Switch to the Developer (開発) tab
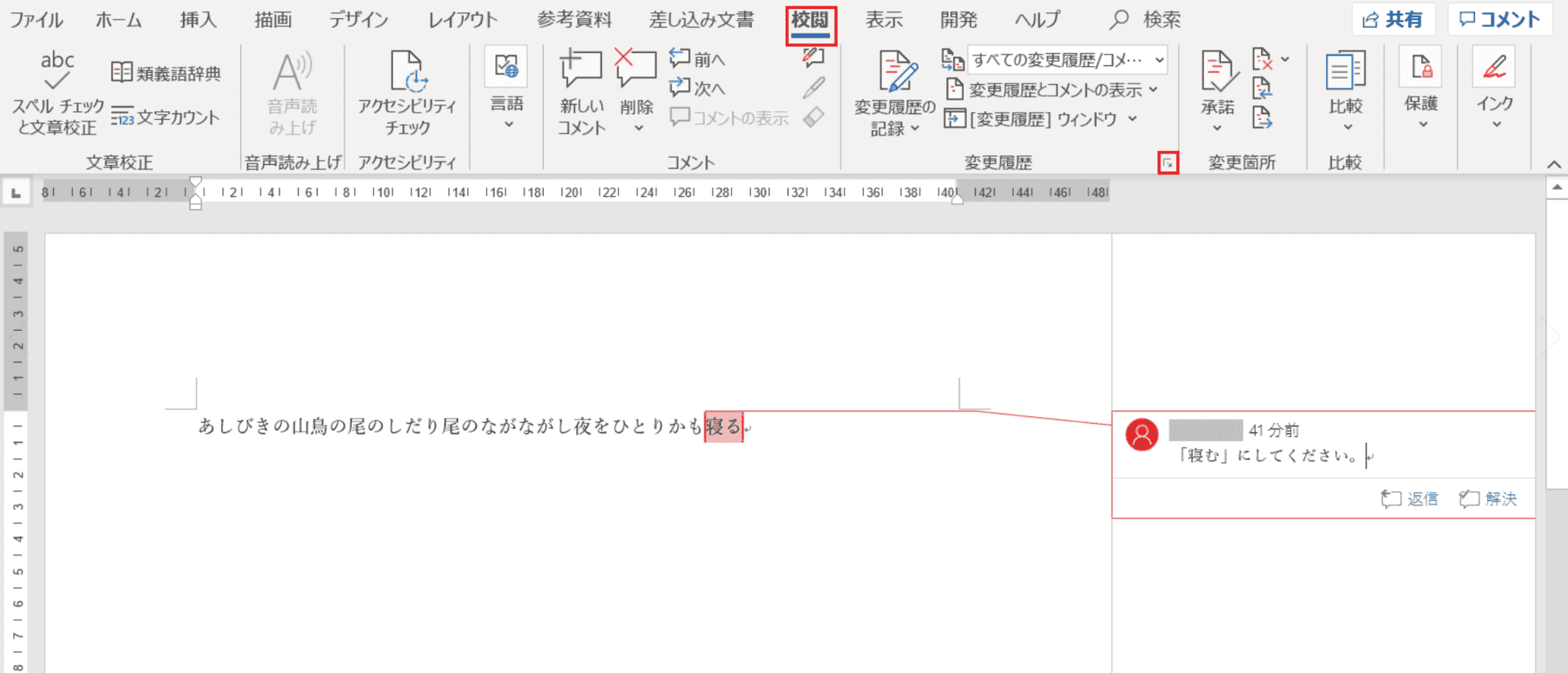The width and height of the screenshot is (1568, 673). click(959, 20)
